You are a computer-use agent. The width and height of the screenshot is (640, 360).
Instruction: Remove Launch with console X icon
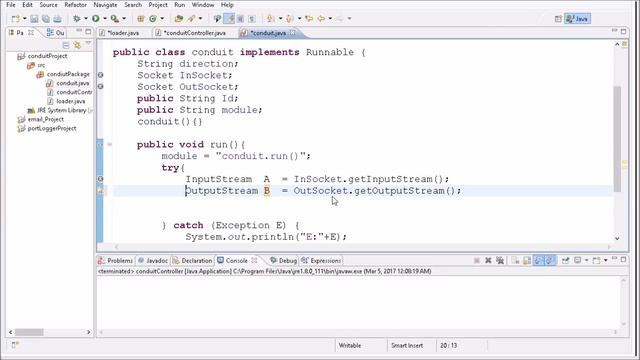pyautogui.click(x=488, y=260)
